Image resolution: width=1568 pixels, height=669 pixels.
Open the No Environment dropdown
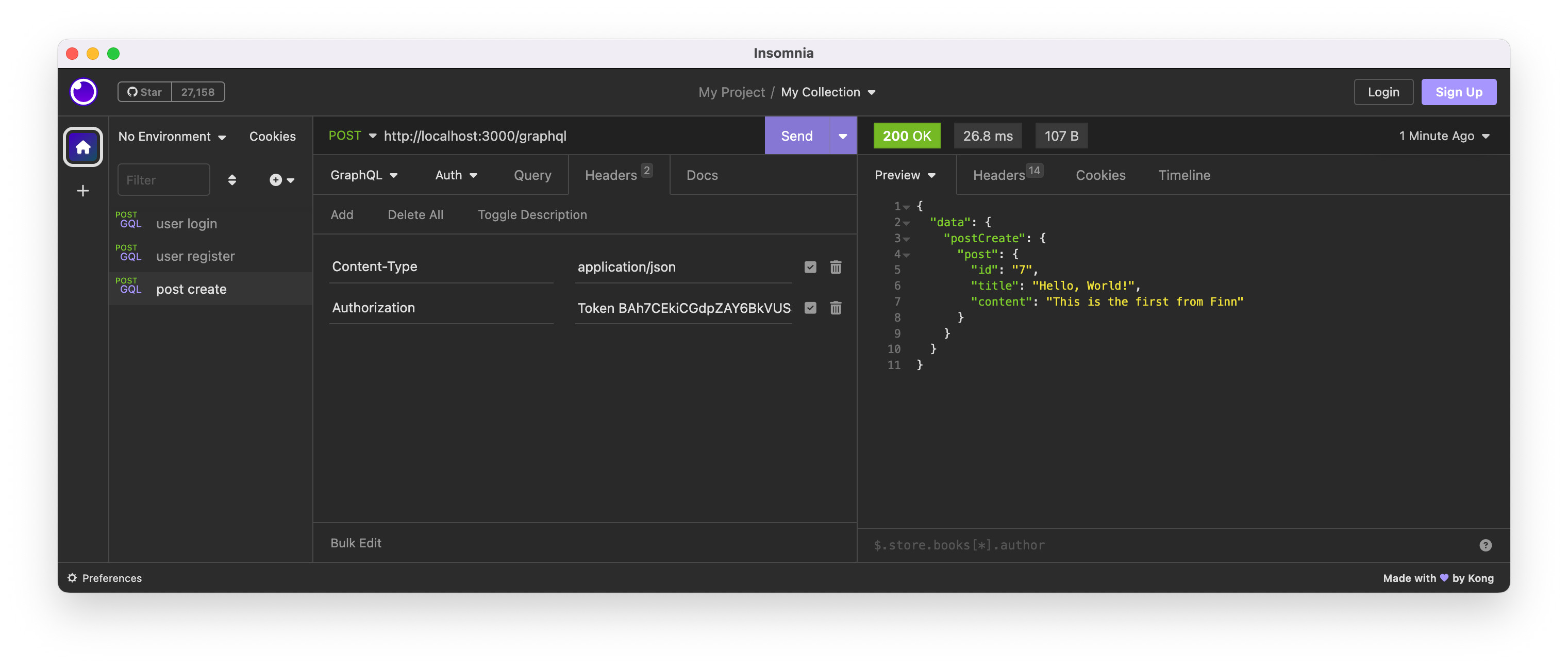(172, 137)
